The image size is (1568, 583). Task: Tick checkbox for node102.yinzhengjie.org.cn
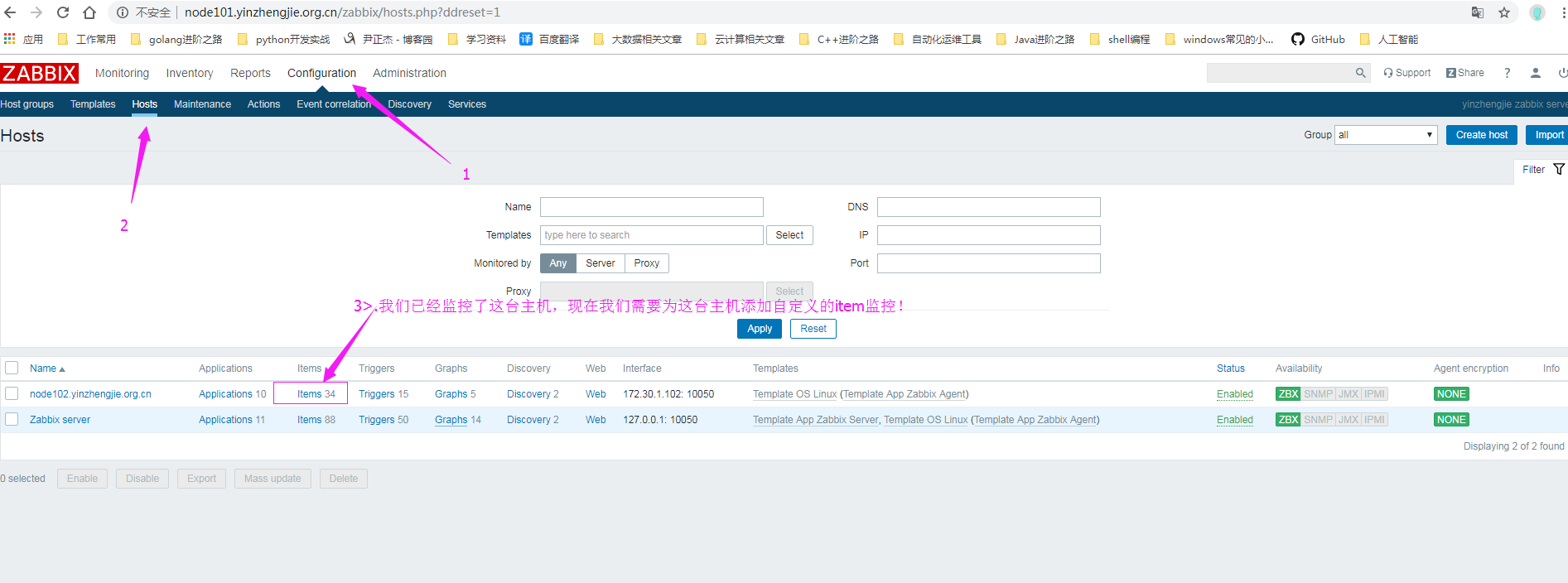pos(12,393)
